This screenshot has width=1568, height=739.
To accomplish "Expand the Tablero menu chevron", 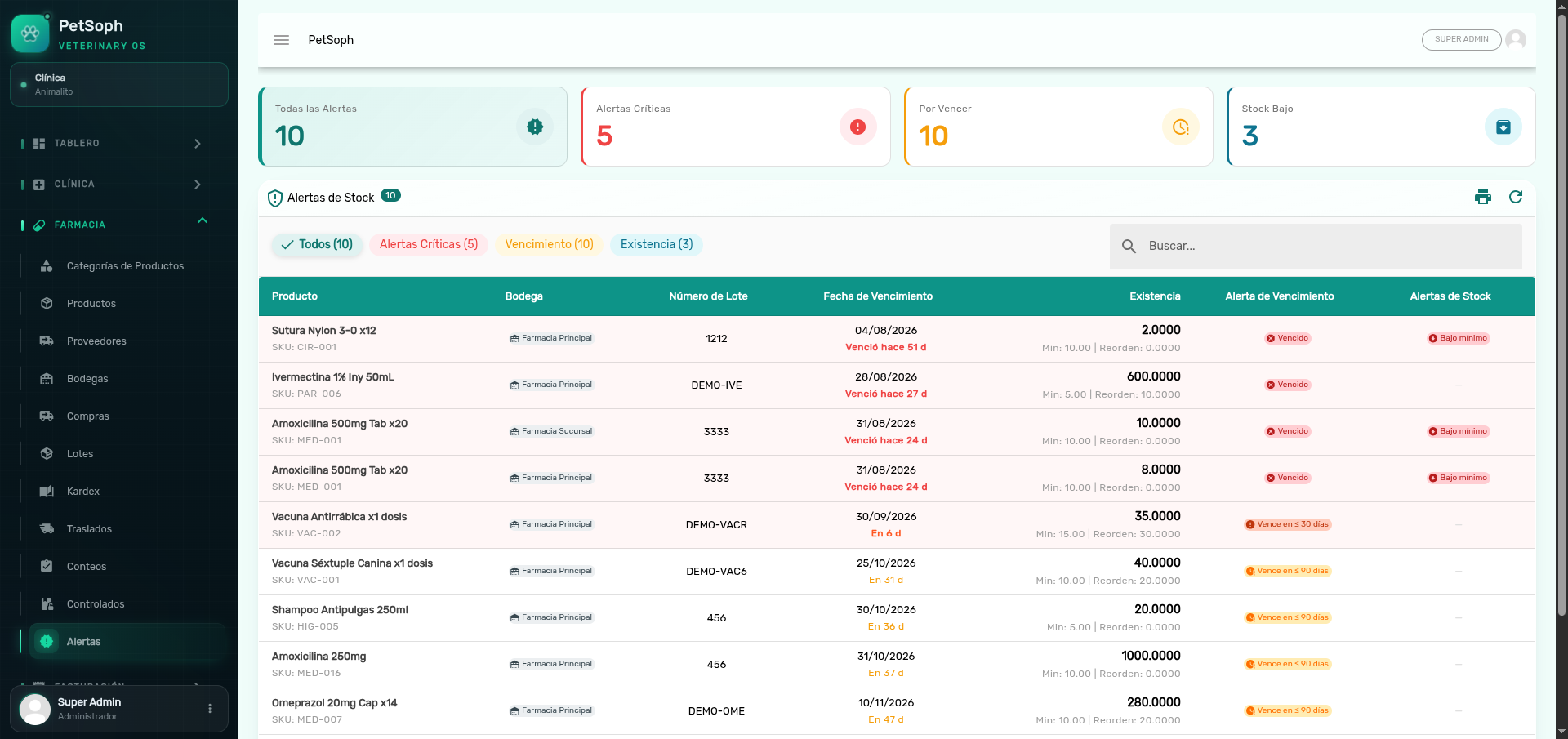I will point(198,144).
